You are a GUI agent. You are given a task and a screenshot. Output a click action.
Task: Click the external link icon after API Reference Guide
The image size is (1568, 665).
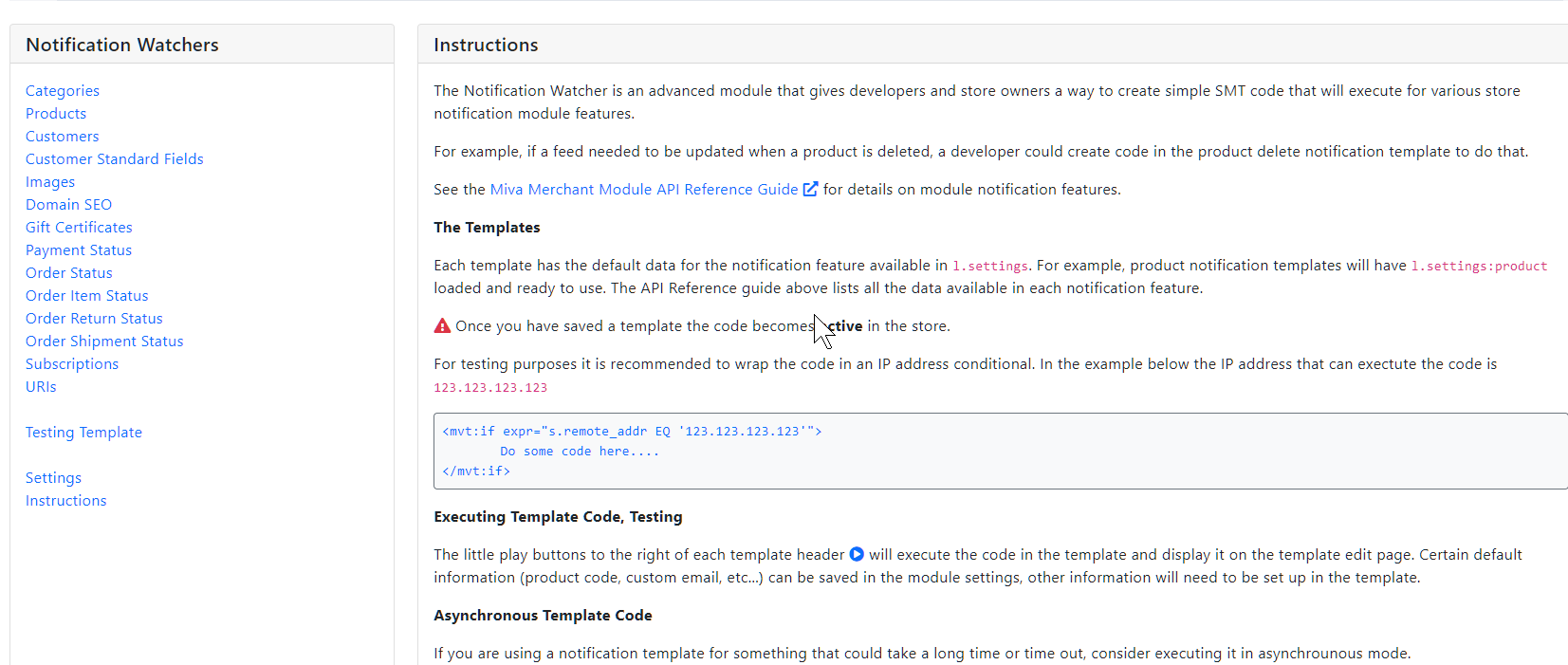tap(810, 189)
